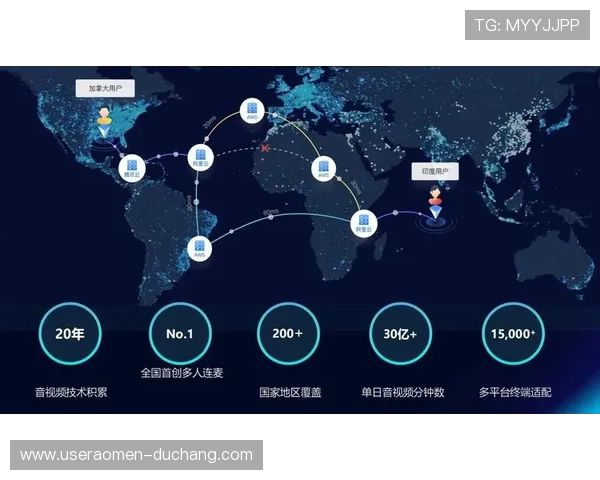600x480 pixels.
Task: Click the 多平台终端适配 caption
Action: 514,392
